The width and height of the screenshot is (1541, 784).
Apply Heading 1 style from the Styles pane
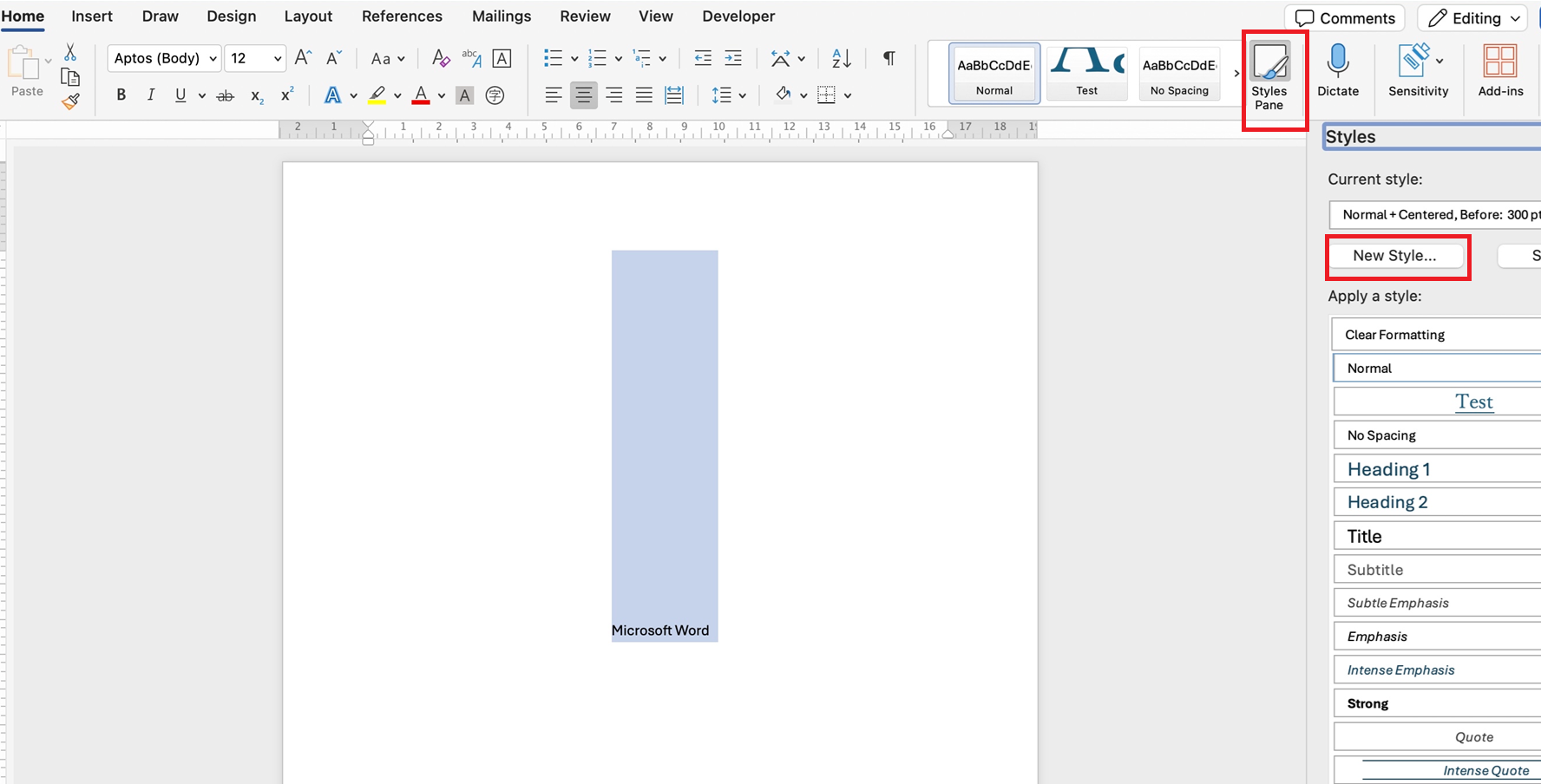click(x=1437, y=469)
